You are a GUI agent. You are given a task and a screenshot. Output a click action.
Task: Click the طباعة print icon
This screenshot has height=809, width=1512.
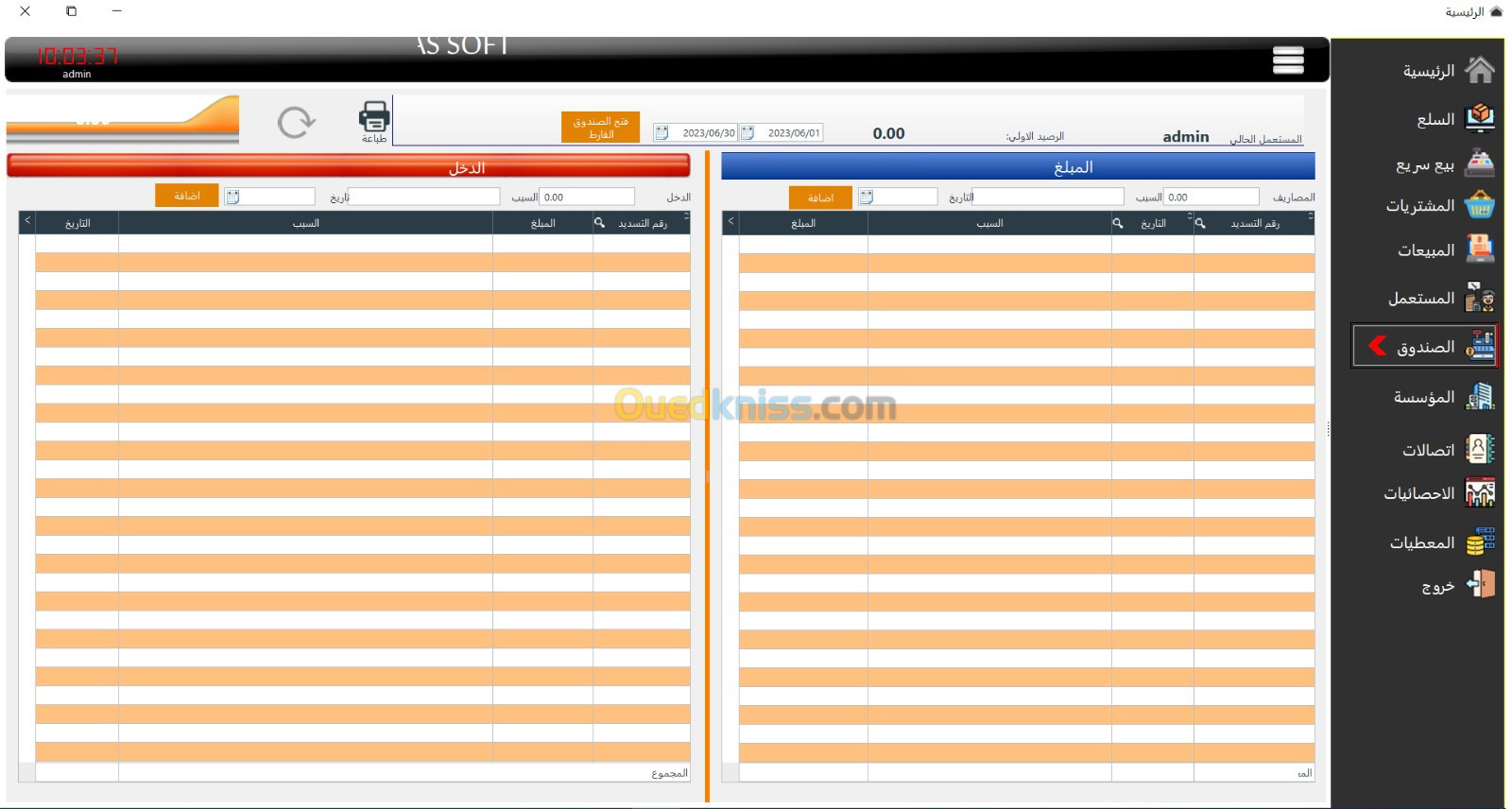pos(374,117)
